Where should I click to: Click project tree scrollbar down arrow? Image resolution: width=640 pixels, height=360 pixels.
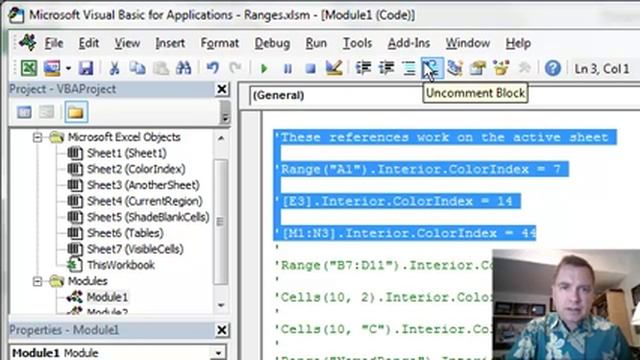221,305
